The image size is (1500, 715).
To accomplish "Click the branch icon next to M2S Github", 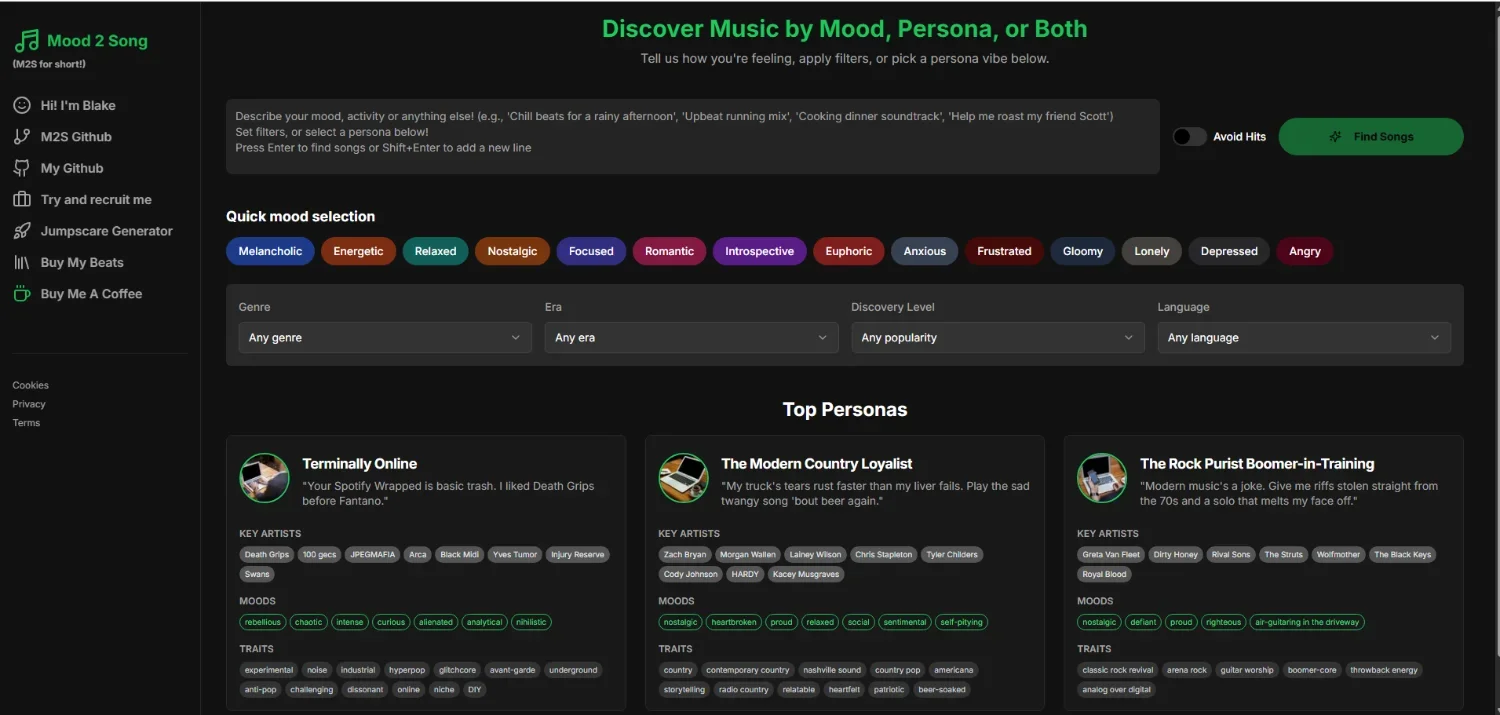I will point(21,137).
